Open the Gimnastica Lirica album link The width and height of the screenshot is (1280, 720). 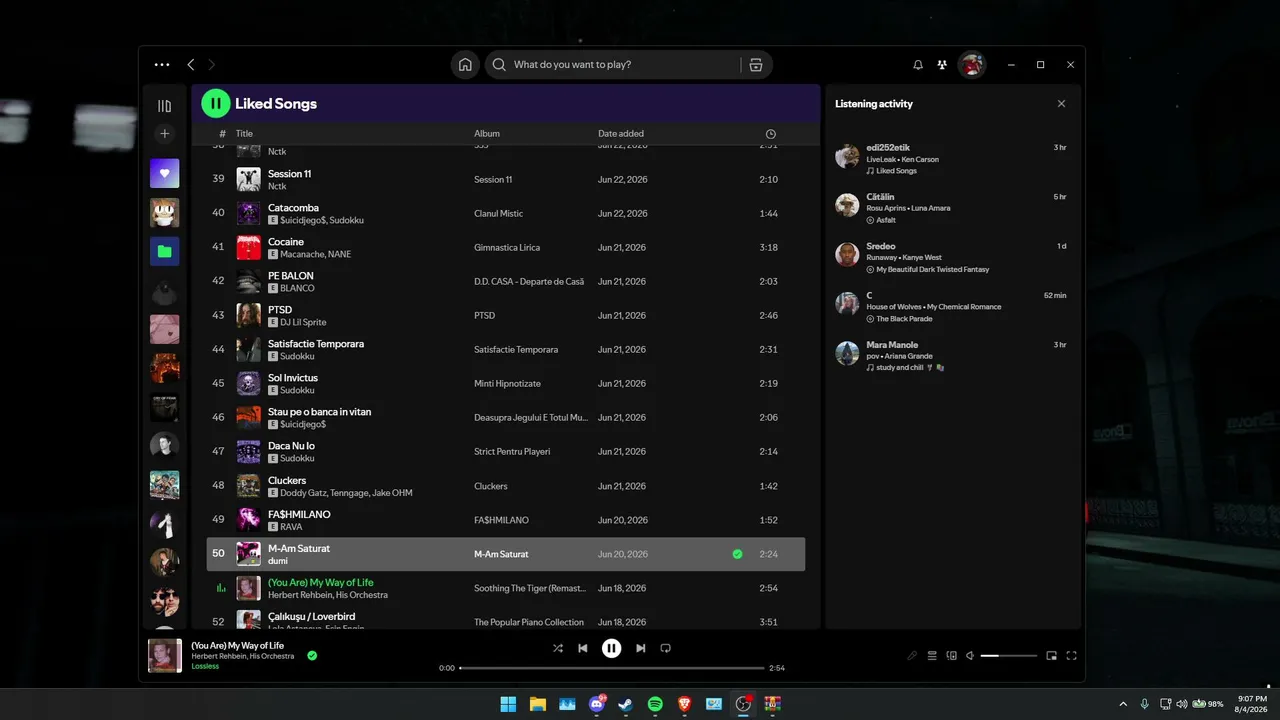[x=507, y=248]
